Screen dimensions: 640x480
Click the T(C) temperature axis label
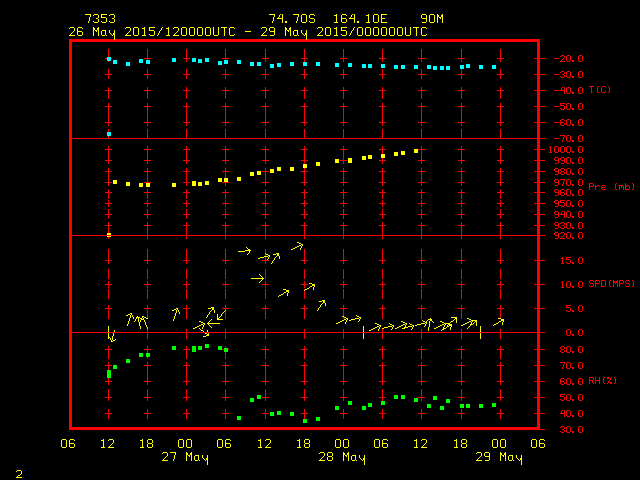click(600, 89)
